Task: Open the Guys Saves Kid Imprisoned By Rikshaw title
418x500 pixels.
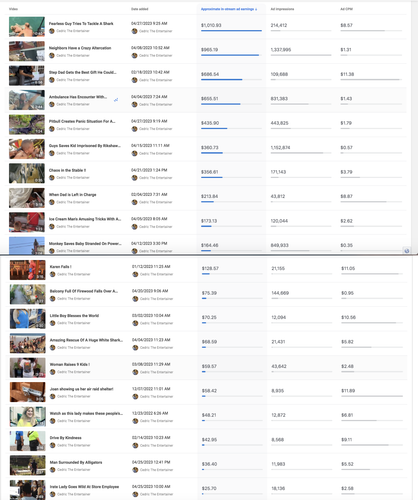Action: [85, 146]
